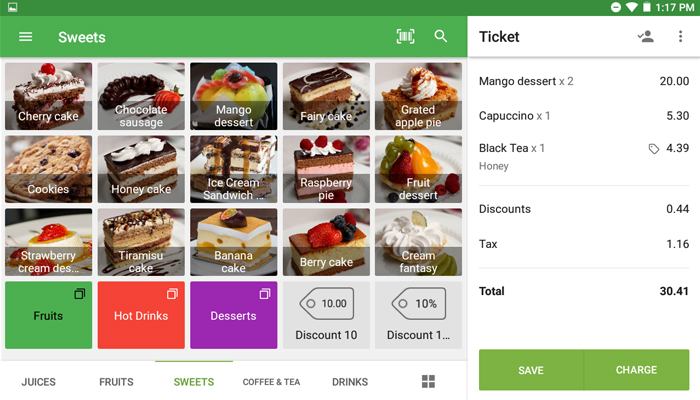Open item search magnifier
Image resolution: width=700 pixels, height=400 pixels.
coord(441,36)
